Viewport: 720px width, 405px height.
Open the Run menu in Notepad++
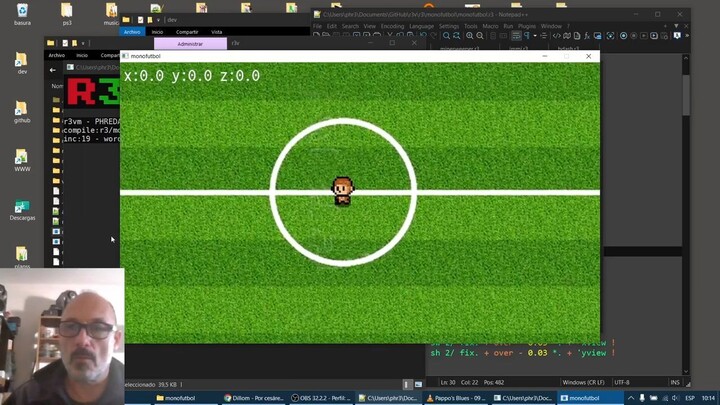[x=508, y=26]
